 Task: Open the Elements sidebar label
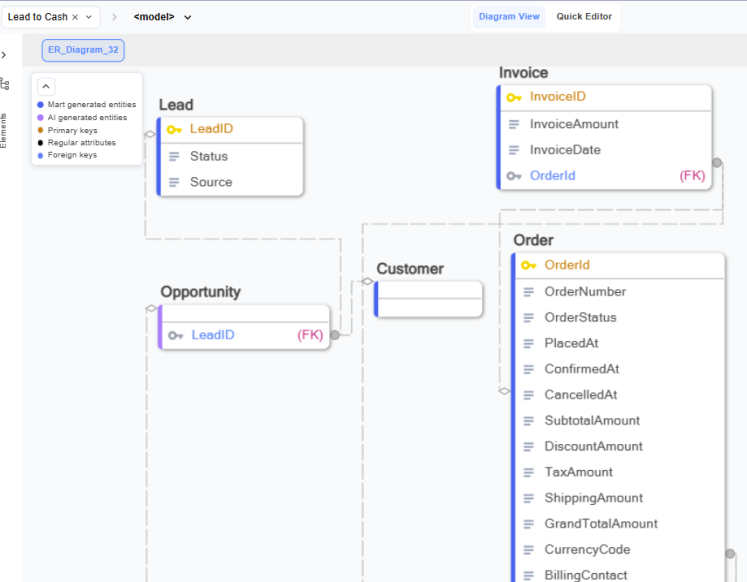[x=4, y=130]
